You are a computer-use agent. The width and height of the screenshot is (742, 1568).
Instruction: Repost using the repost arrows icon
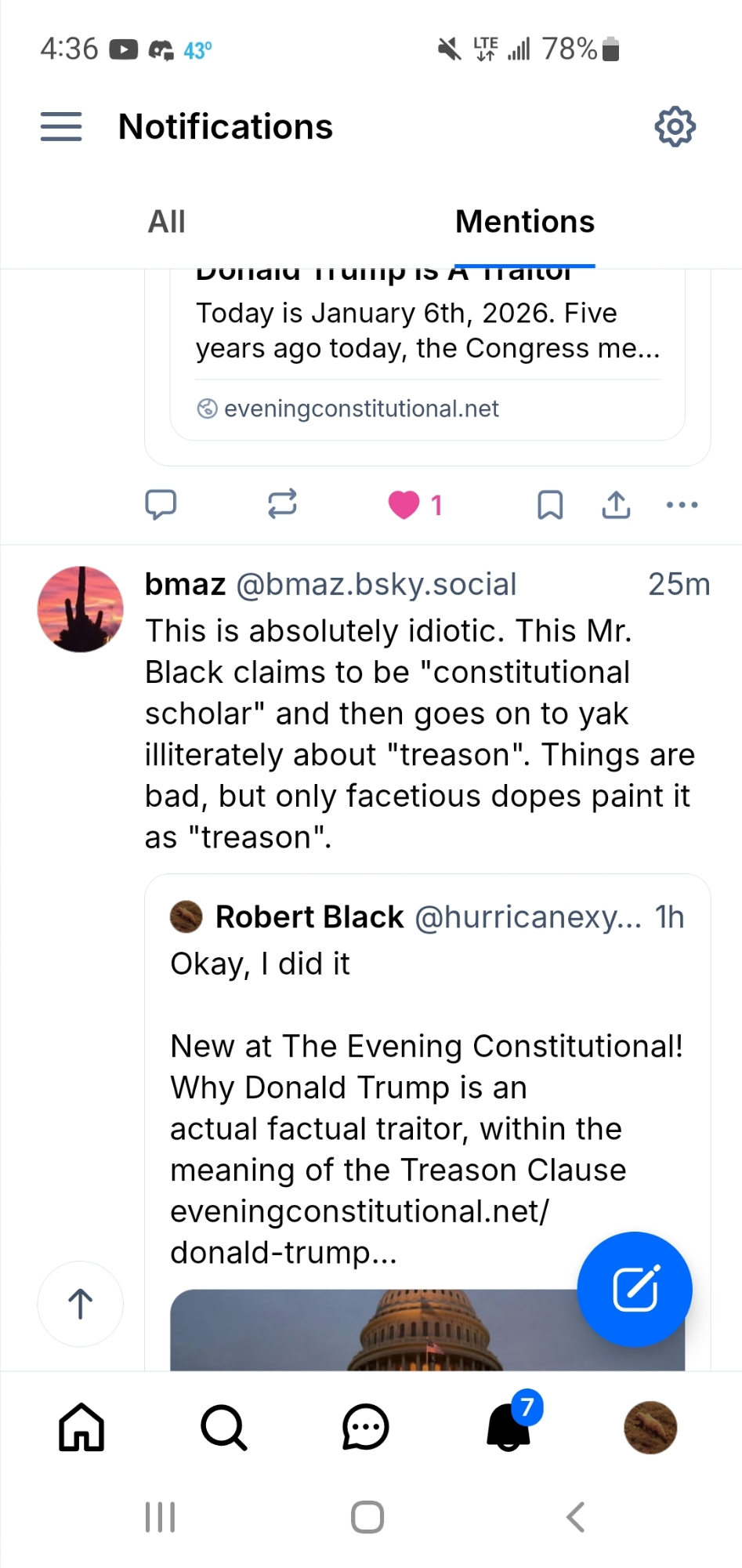[282, 504]
